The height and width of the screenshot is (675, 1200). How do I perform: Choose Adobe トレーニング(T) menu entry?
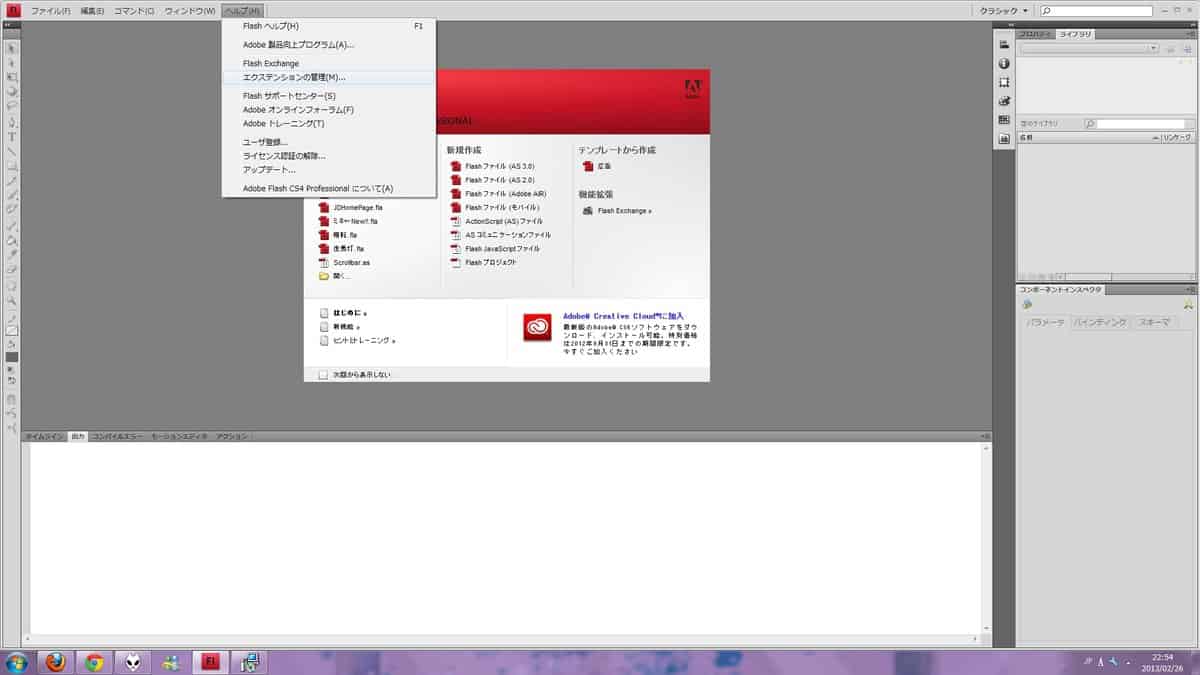click(329, 124)
